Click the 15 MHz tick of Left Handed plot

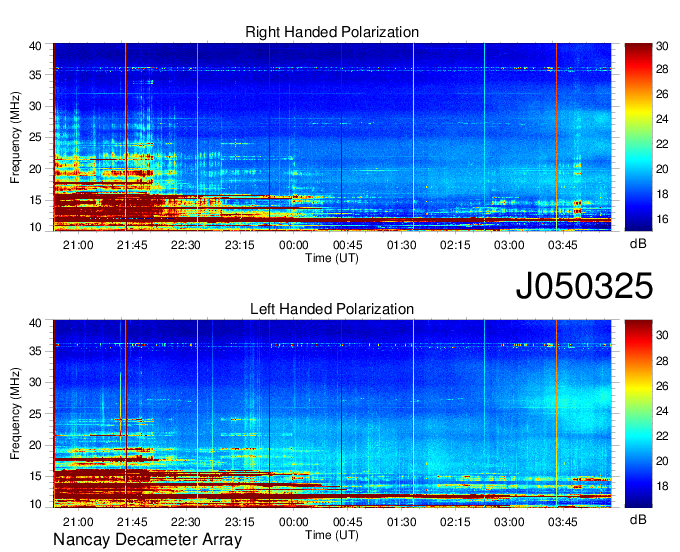click(x=35, y=476)
